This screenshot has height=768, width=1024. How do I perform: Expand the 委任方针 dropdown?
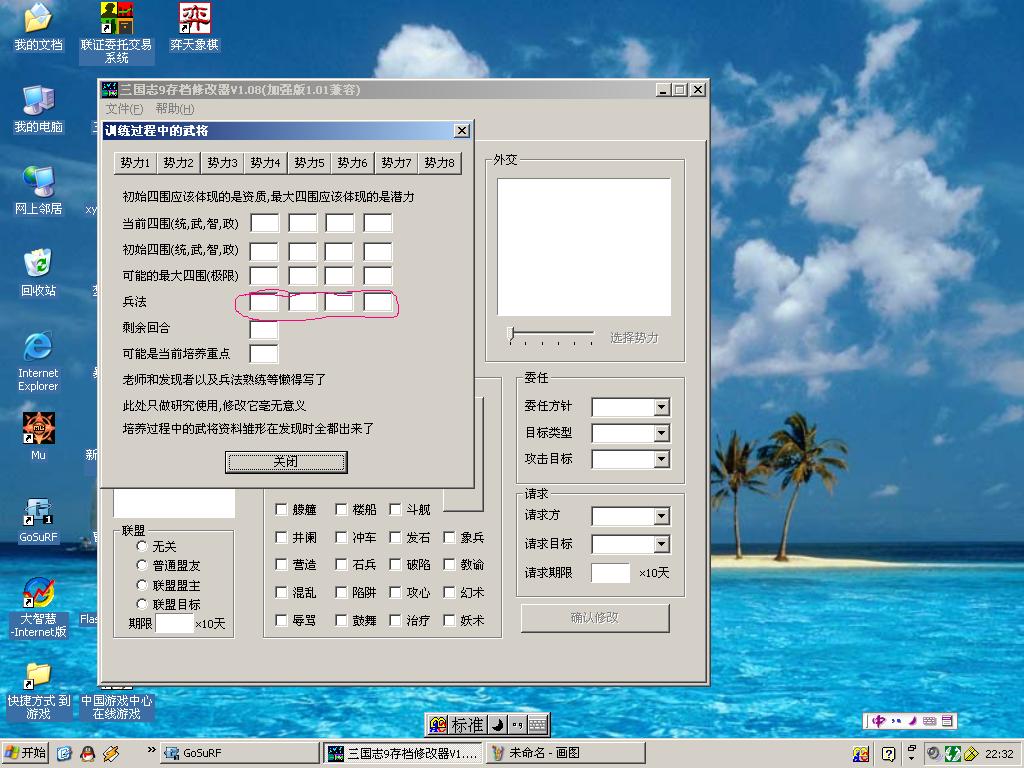coord(661,407)
